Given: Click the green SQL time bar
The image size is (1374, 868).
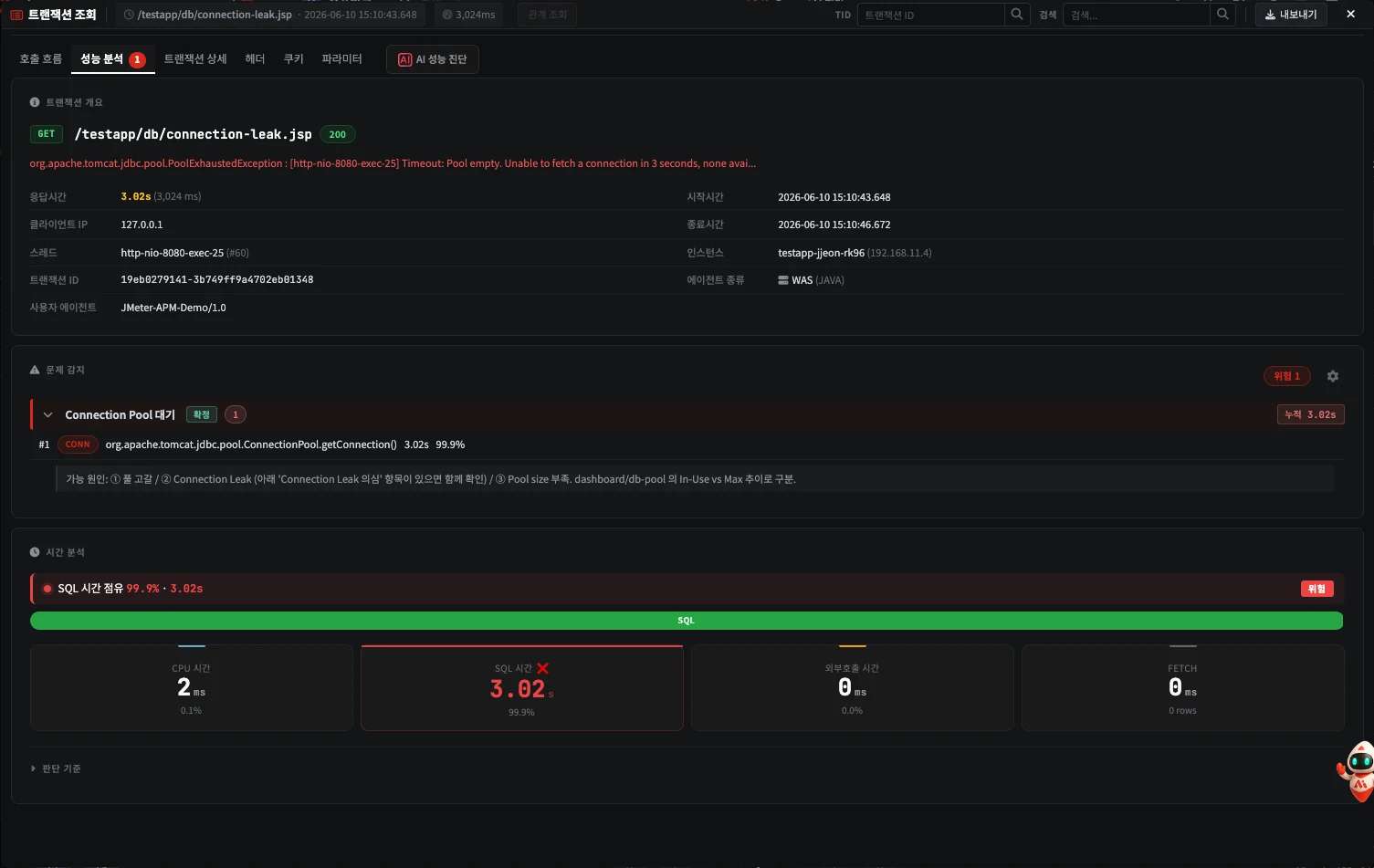Looking at the screenshot, I should [687, 621].
